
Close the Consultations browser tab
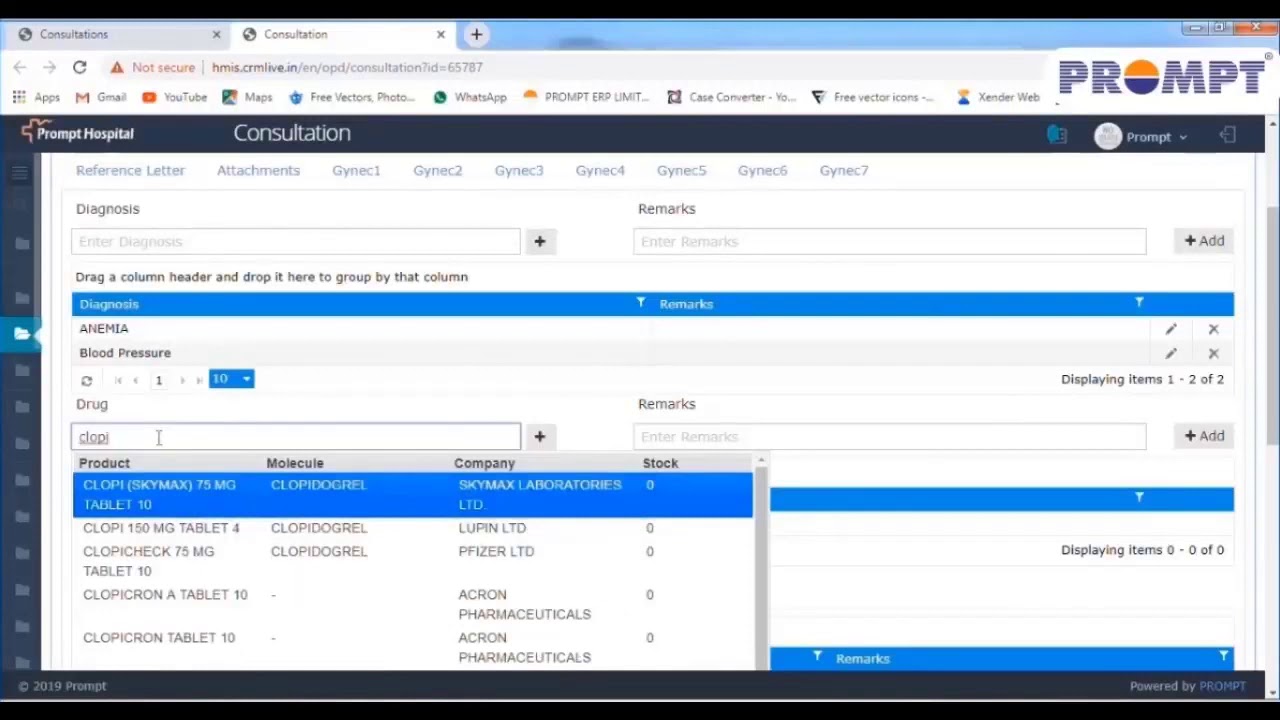point(216,34)
